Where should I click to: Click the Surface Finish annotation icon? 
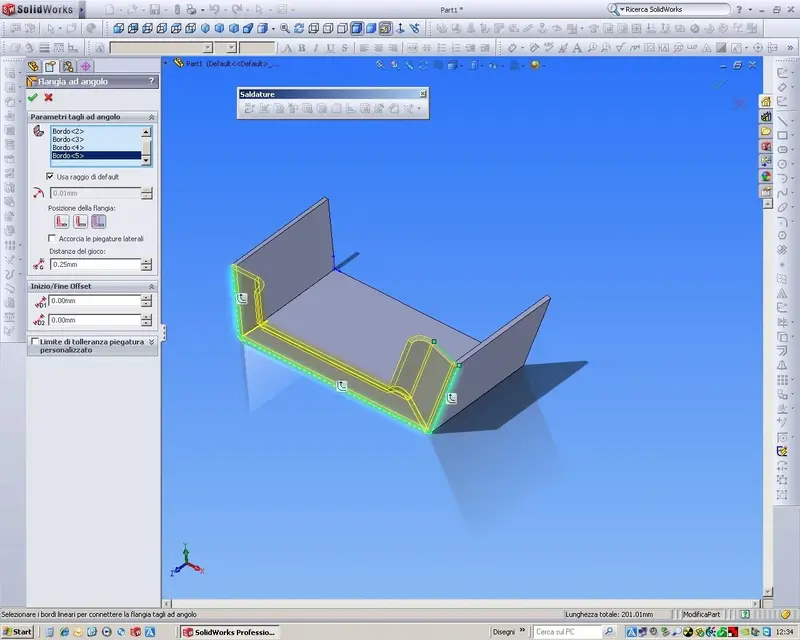coord(620,48)
